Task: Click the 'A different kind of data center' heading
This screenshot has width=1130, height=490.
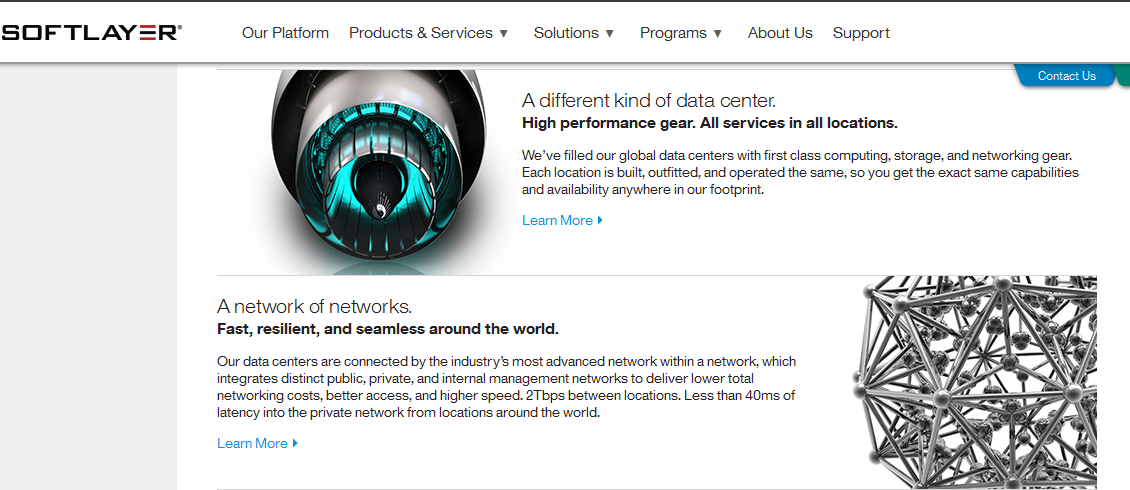Action: point(649,100)
